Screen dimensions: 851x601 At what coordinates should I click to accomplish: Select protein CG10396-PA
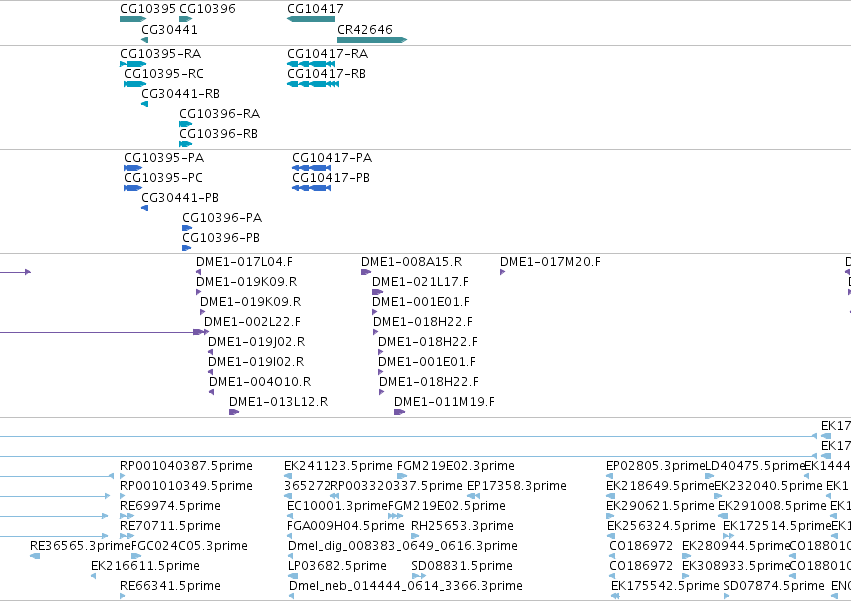pos(187,228)
